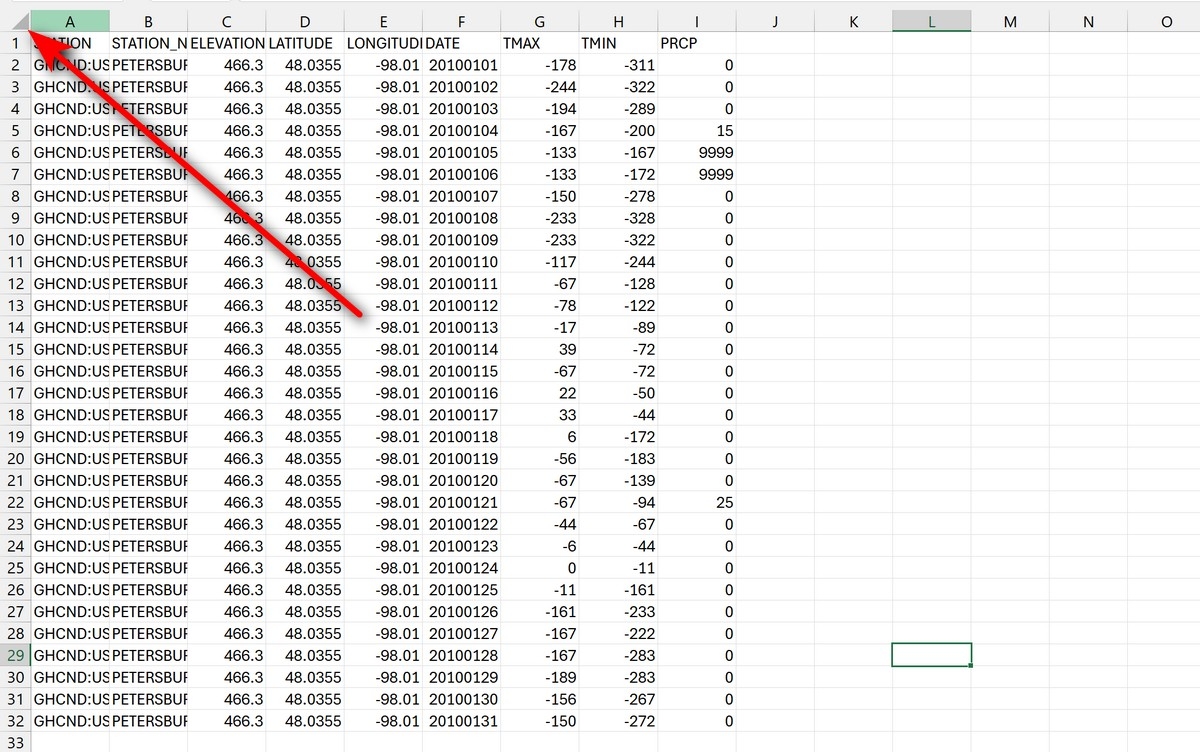Click the PRCP header cell

coord(697,43)
